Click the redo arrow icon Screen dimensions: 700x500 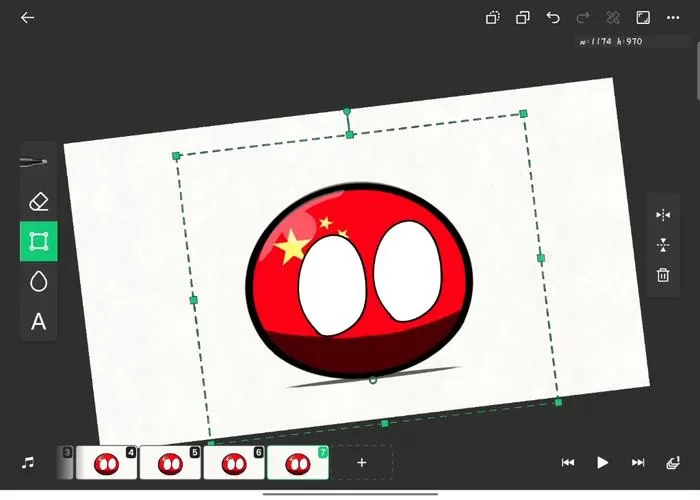pyautogui.click(x=583, y=18)
